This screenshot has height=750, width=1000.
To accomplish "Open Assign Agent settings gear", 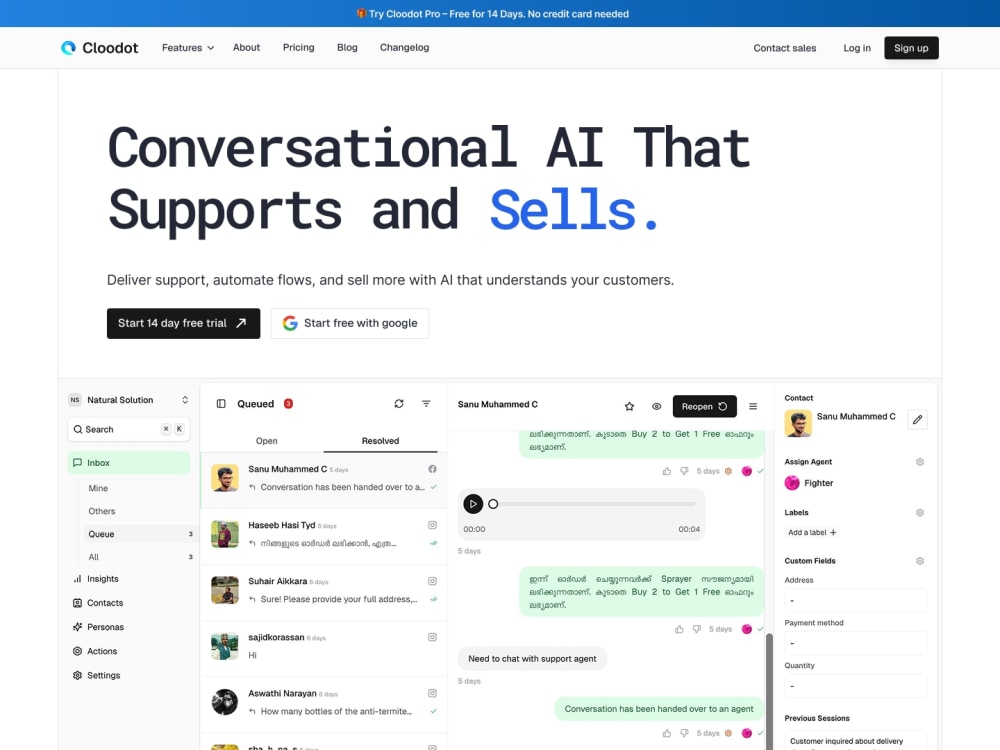I will [920, 462].
